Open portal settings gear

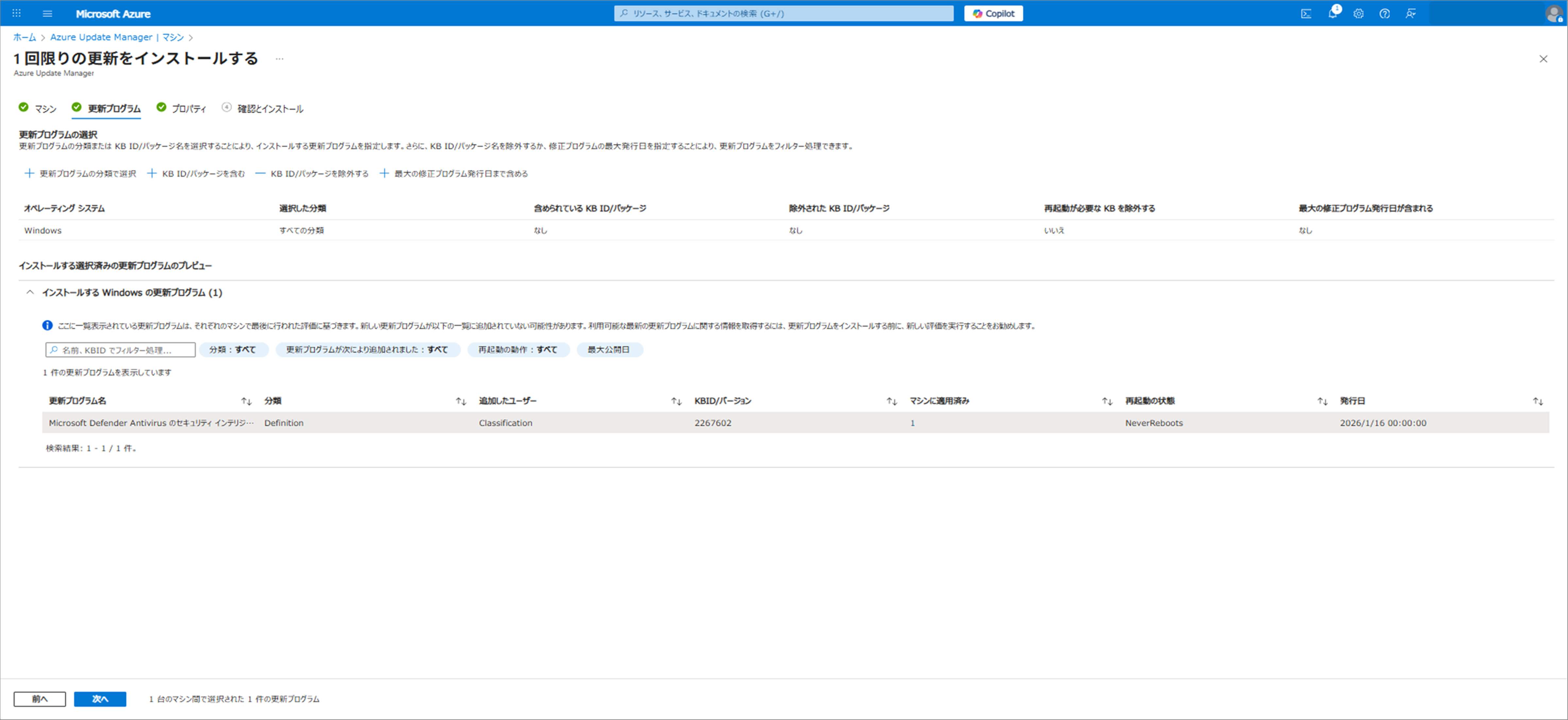[x=1358, y=13]
